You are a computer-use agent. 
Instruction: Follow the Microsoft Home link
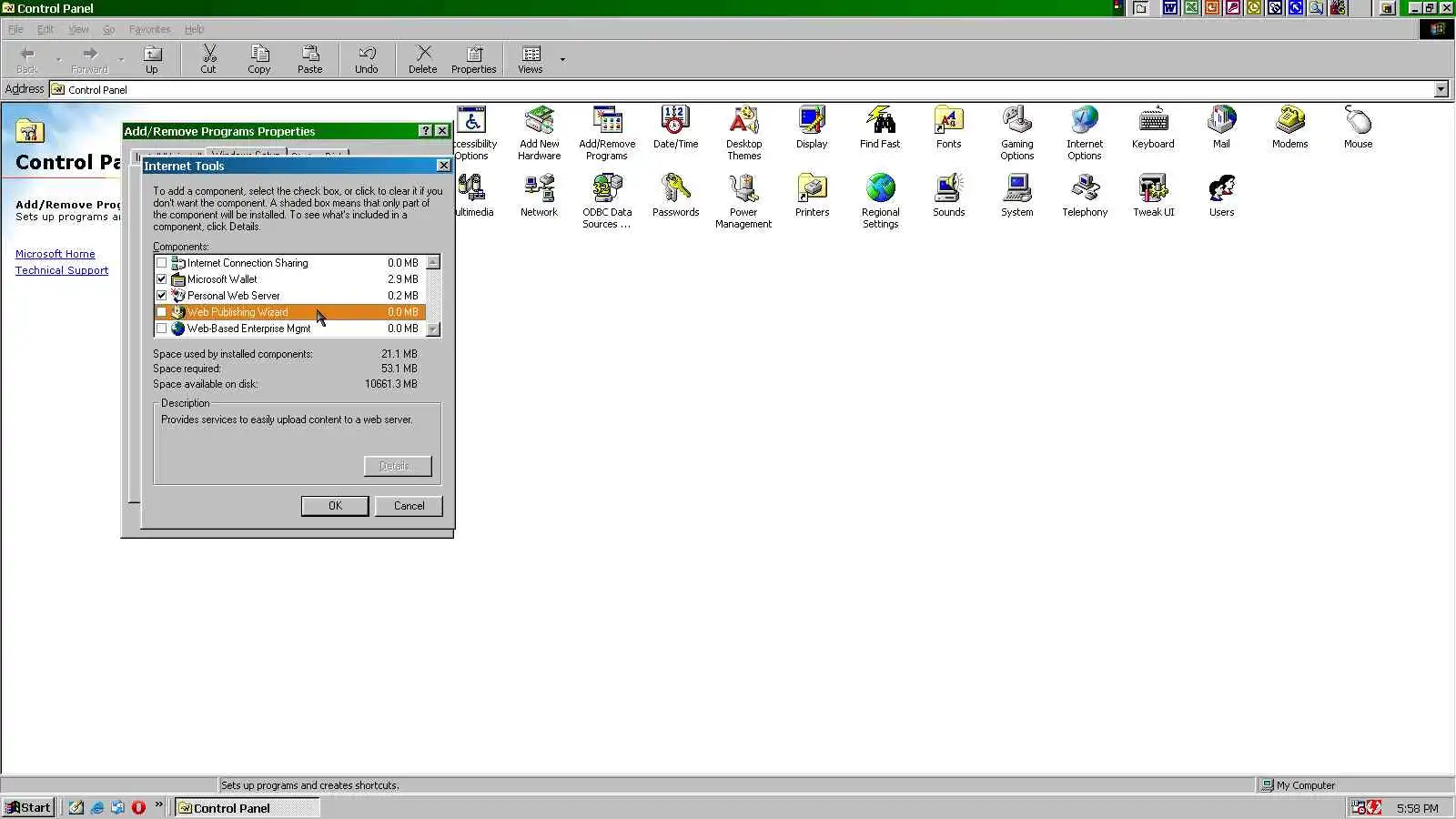55,254
